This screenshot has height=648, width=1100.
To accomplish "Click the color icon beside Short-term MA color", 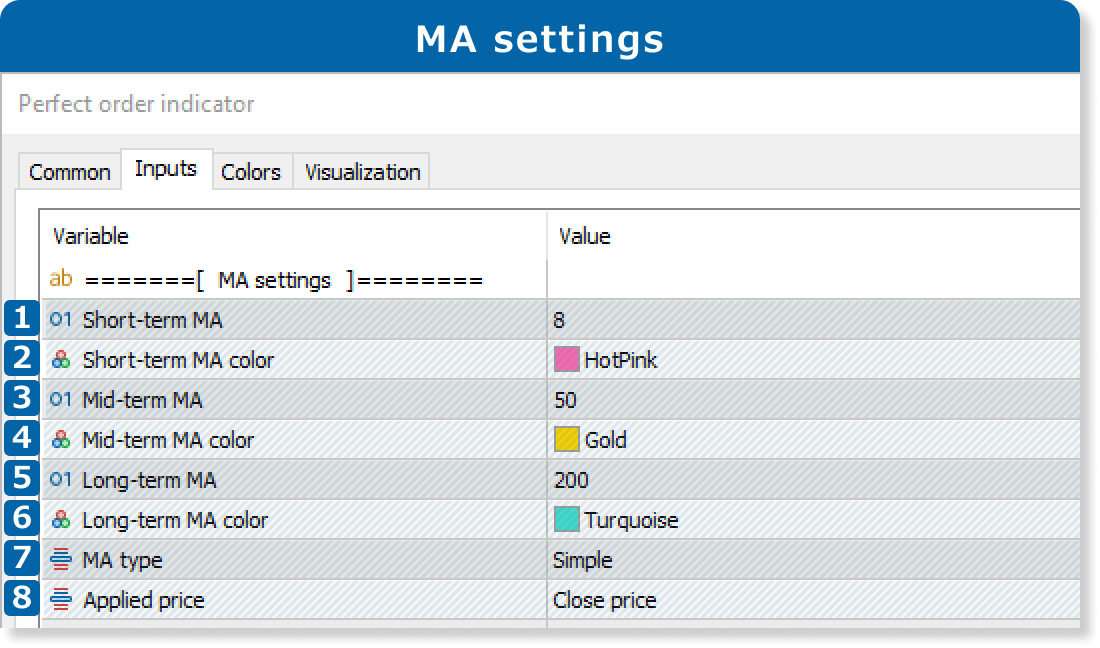I will (x=61, y=360).
